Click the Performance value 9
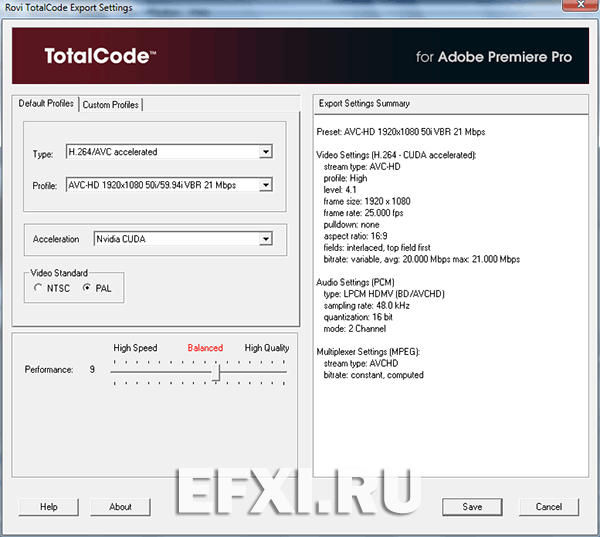Image resolution: width=600 pixels, height=537 pixels. tap(92, 369)
